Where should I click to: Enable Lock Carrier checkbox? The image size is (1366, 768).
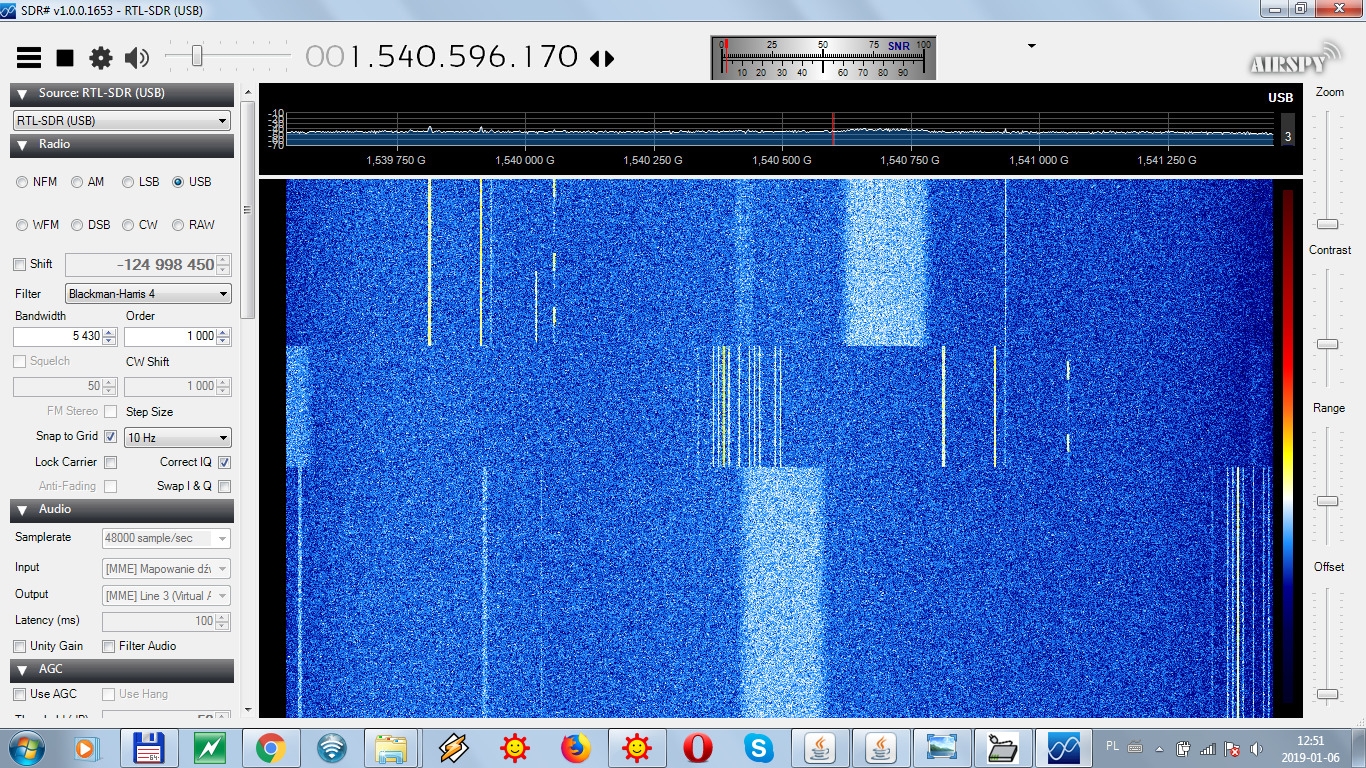click(110, 463)
